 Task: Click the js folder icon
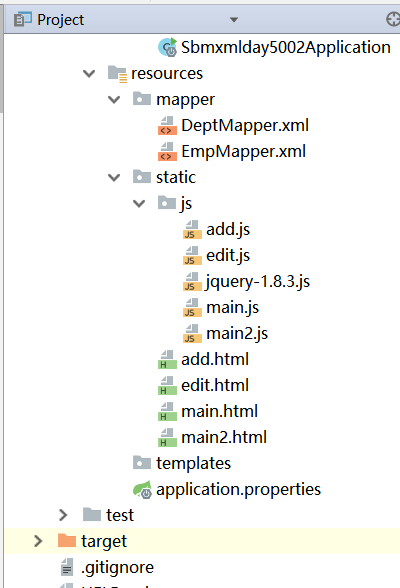point(167,202)
